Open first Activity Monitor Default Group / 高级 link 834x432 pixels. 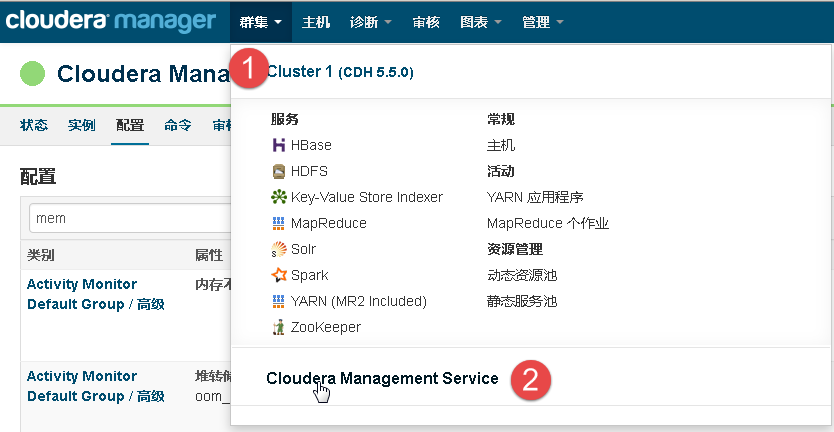coord(96,294)
